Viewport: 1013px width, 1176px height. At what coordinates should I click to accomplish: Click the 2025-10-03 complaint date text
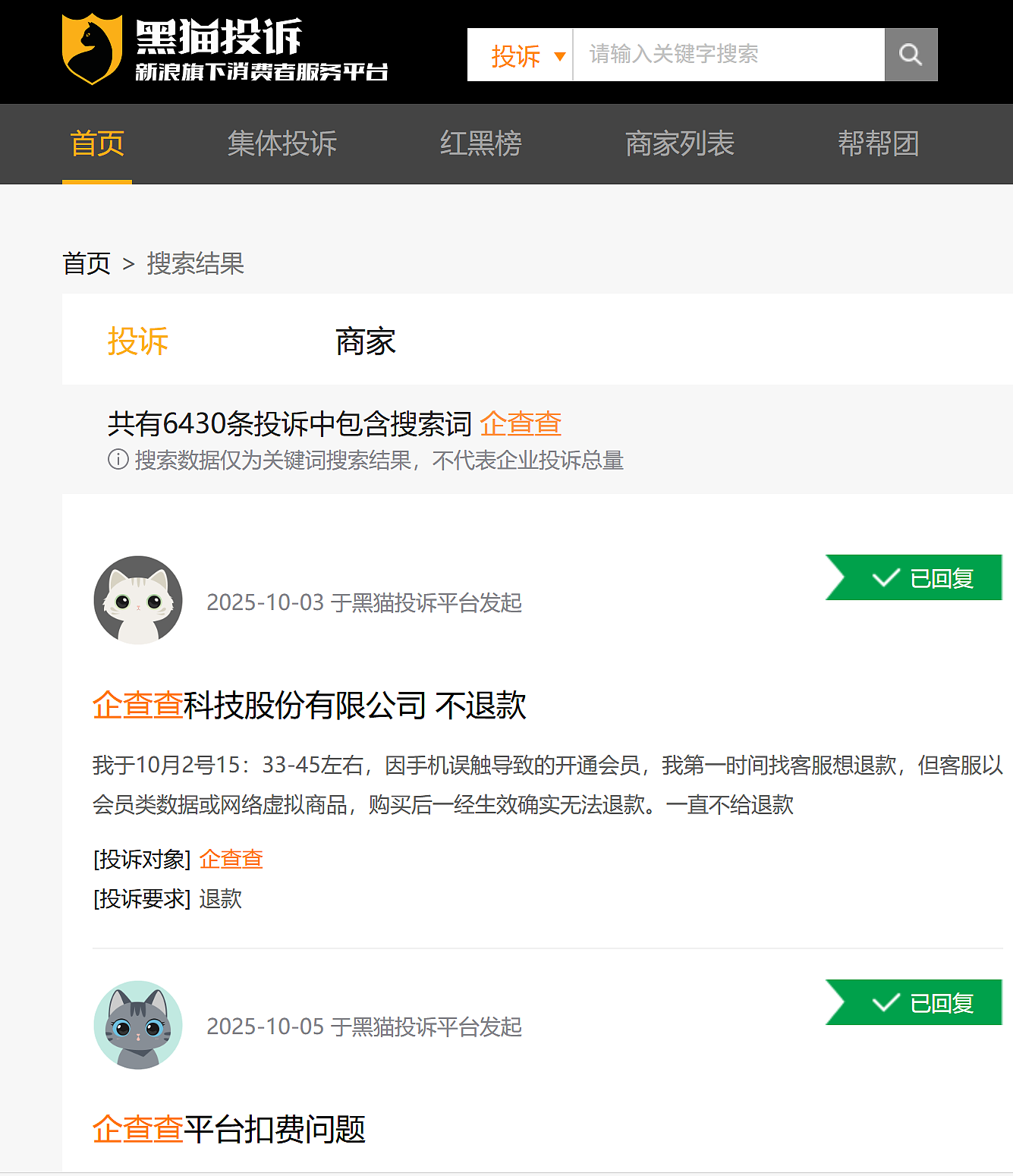tap(364, 602)
